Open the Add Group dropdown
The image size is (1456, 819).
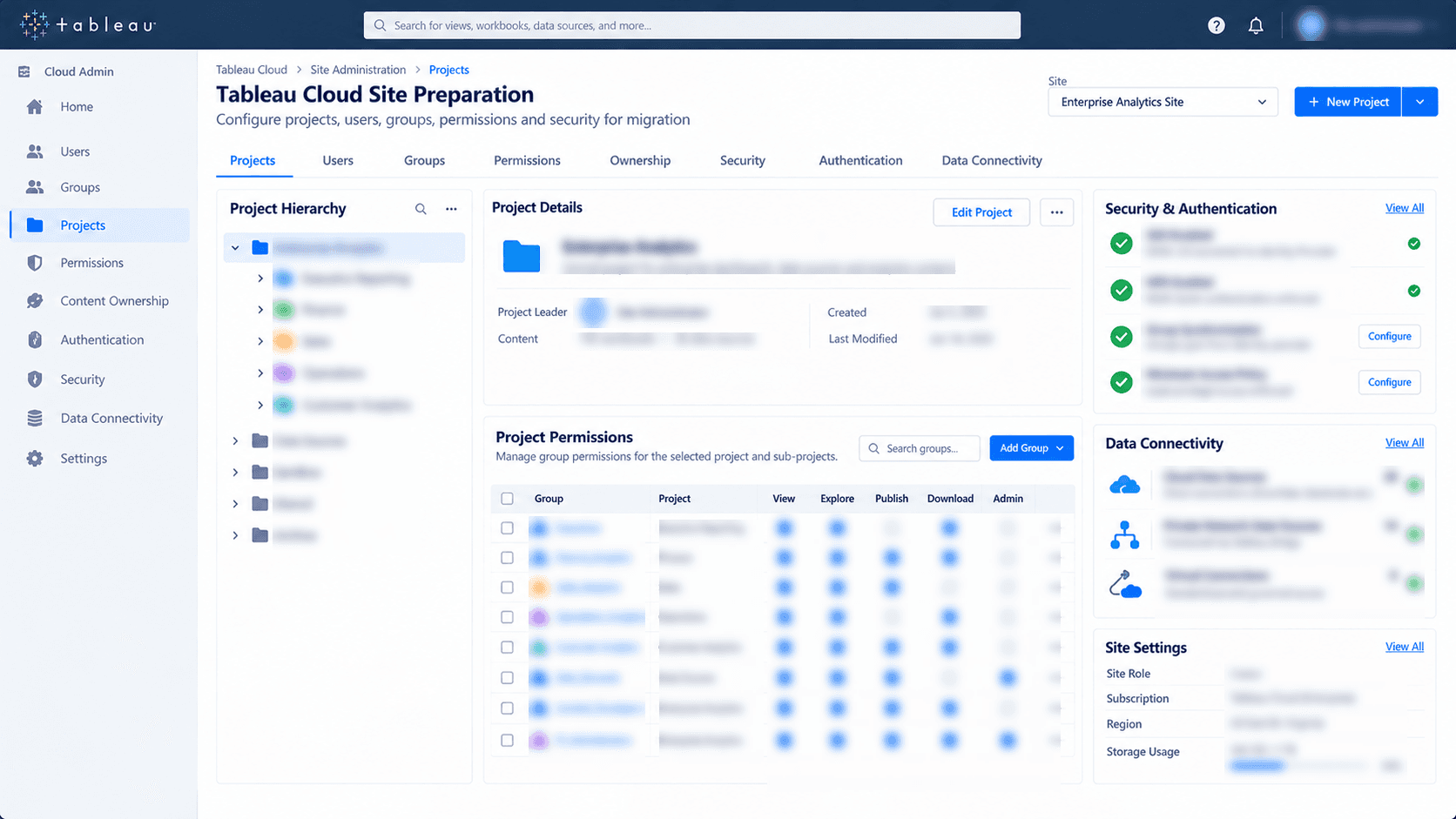point(1031,448)
